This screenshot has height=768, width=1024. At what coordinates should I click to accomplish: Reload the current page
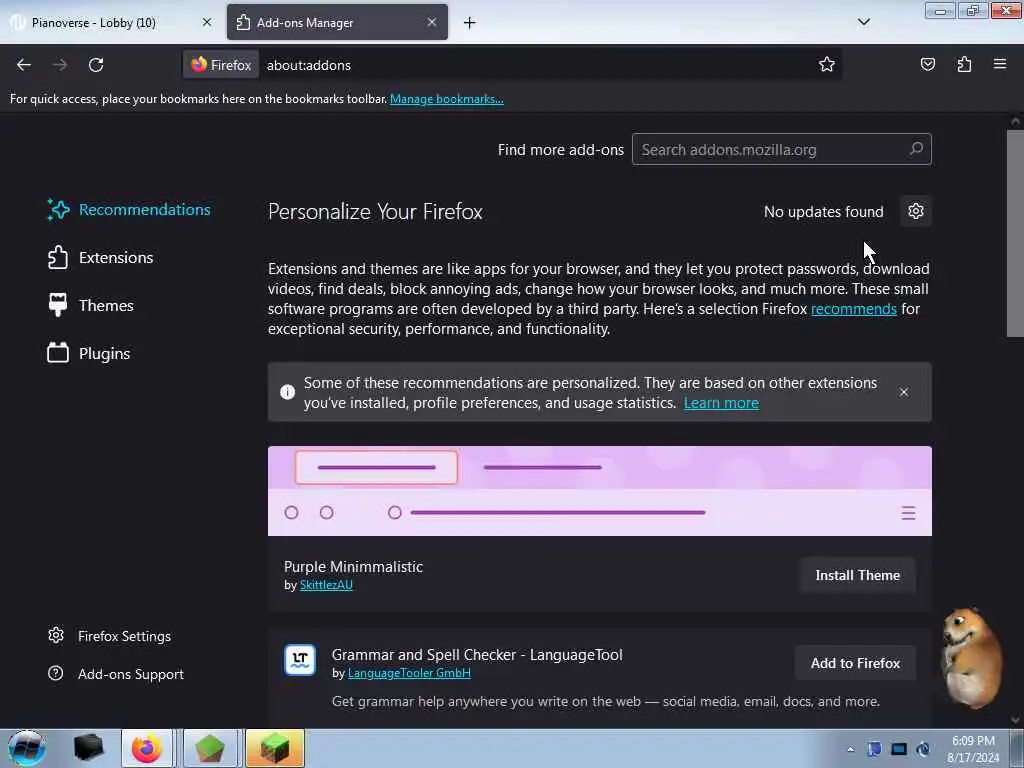click(x=96, y=65)
